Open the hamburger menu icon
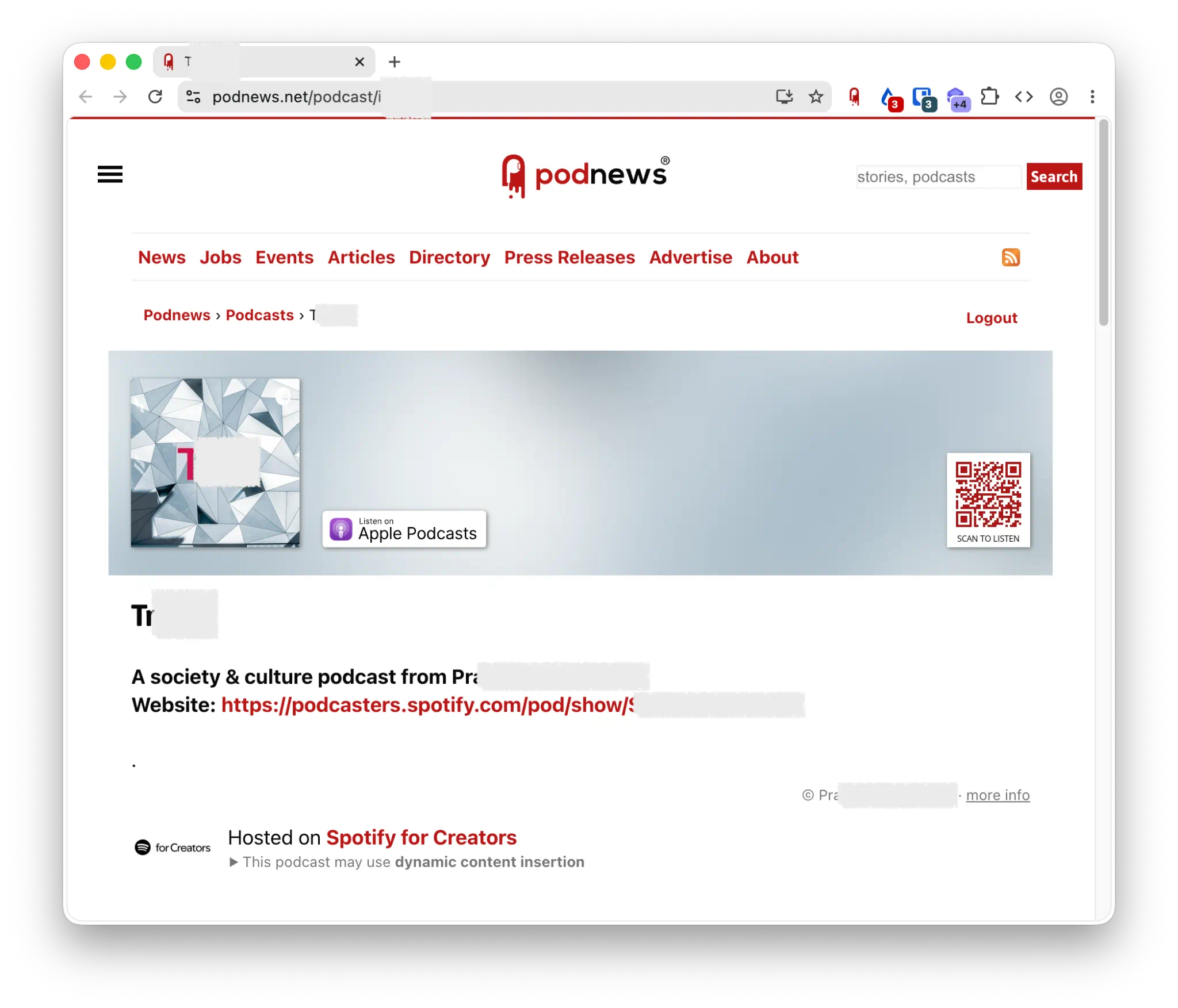 click(110, 174)
